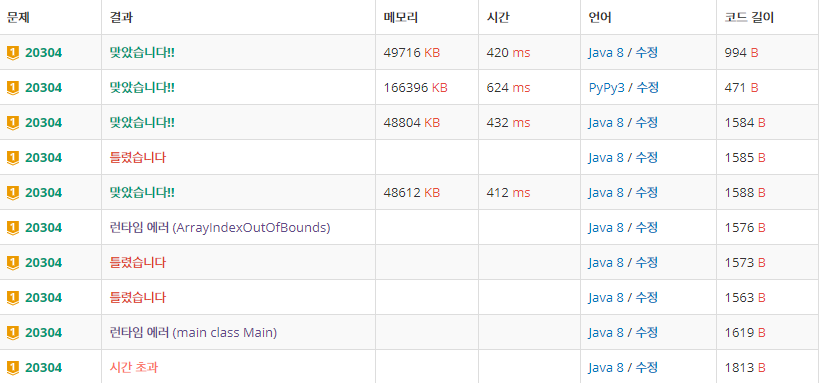This screenshot has width=819, height=383.
Task: Open the Java 8 link in the 1813 B row
Action: tap(606, 367)
